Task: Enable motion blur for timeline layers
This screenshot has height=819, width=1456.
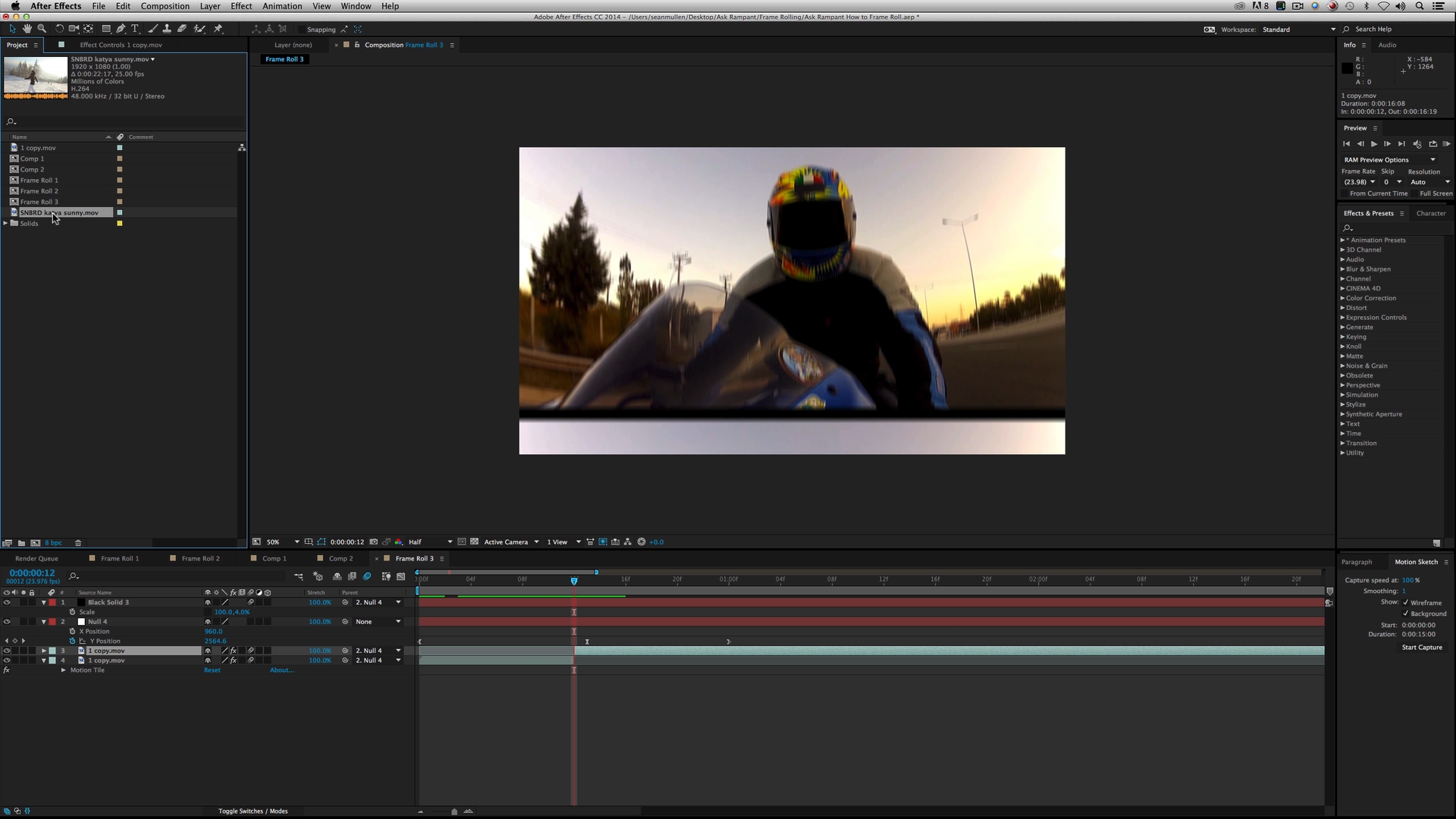Action: pos(367,576)
